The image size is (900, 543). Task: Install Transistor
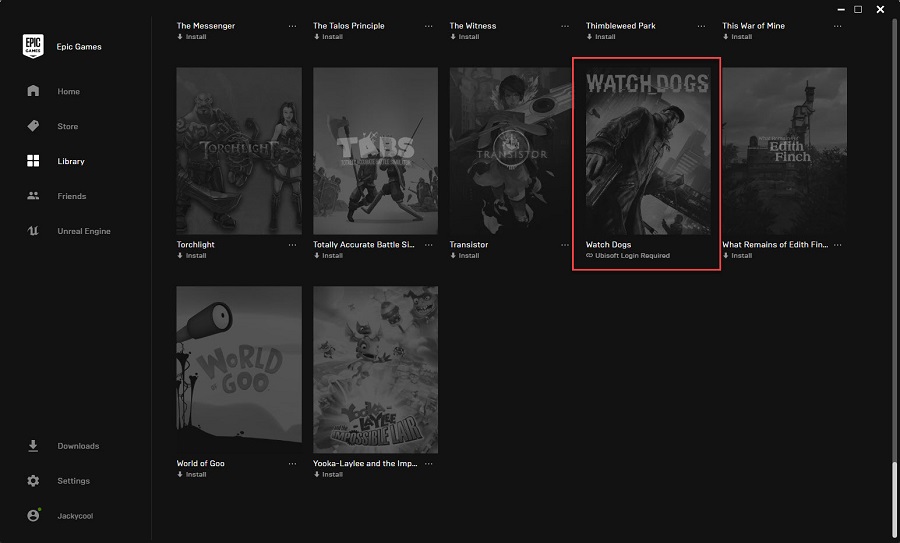tap(464, 255)
